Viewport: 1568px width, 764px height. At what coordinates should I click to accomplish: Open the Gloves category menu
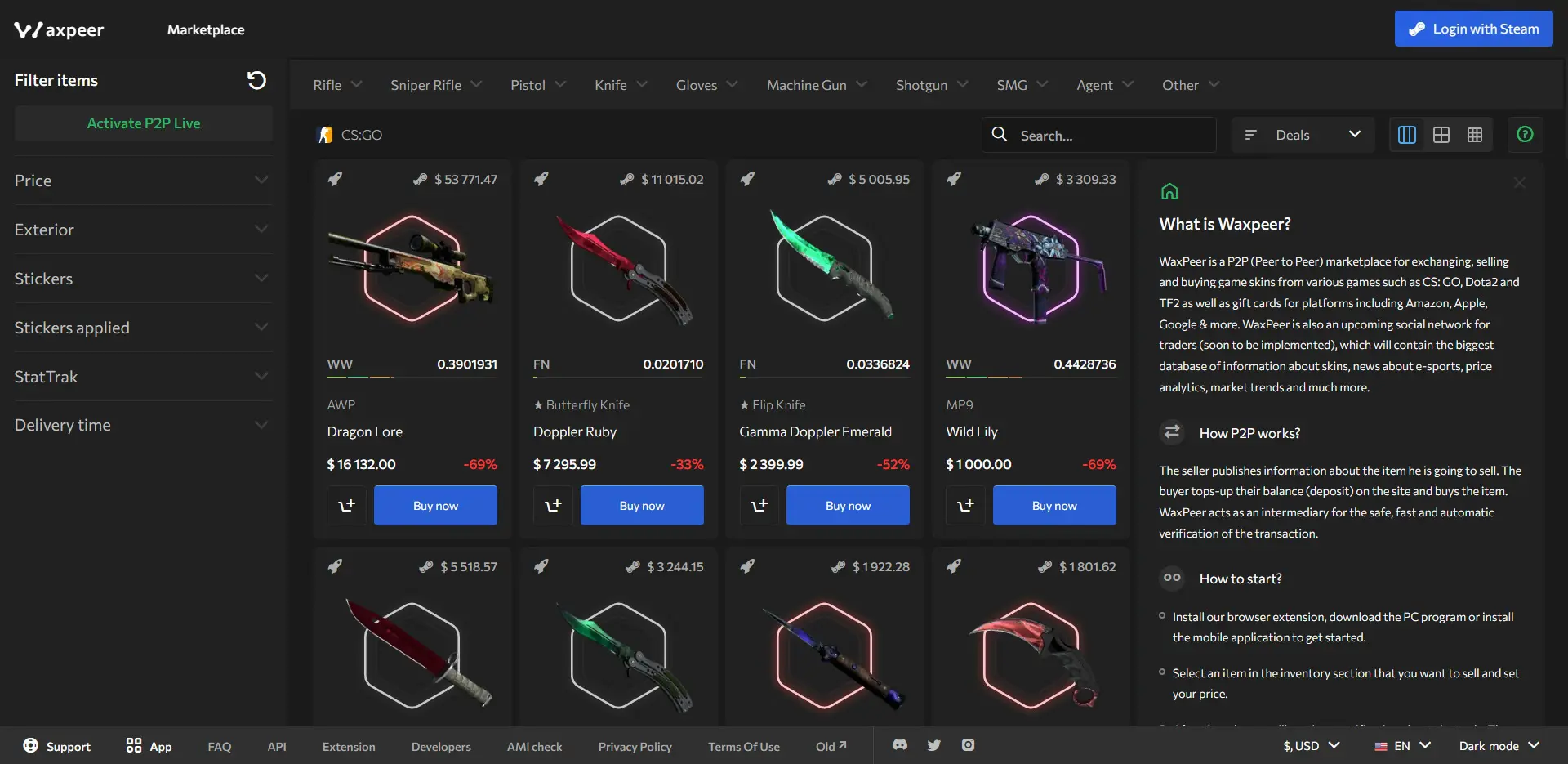point(706,85)
